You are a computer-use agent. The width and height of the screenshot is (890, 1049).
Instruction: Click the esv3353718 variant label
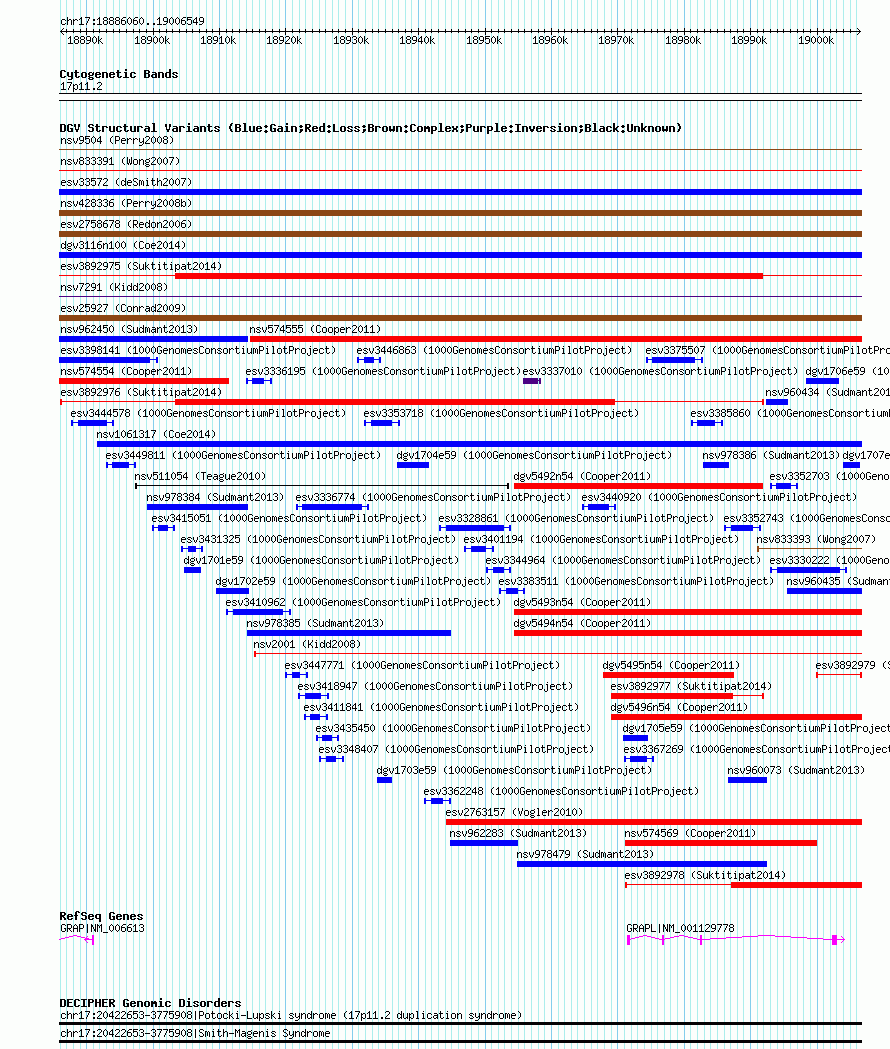501,413
